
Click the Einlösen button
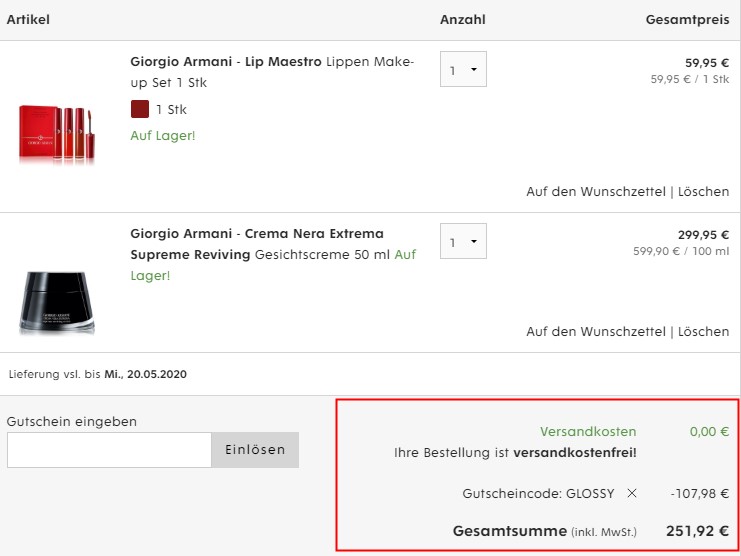[x=255, y=450]
